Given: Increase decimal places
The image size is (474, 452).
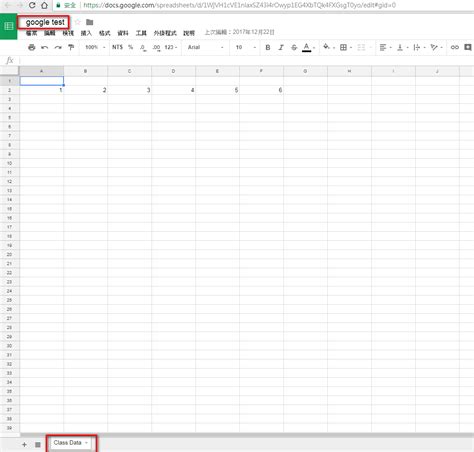Looking at the screenshot, I should [x=156, y=48].
